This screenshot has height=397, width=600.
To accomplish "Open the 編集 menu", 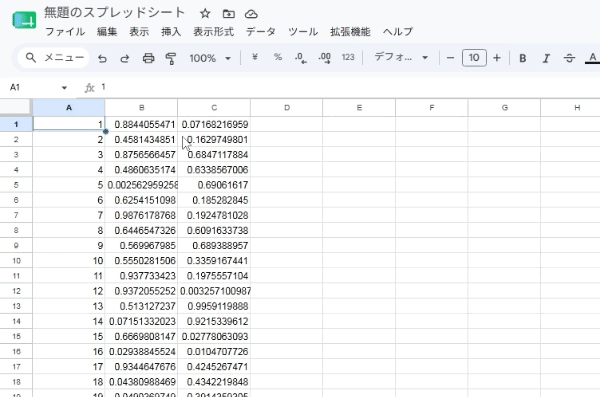I will [107, 31].
